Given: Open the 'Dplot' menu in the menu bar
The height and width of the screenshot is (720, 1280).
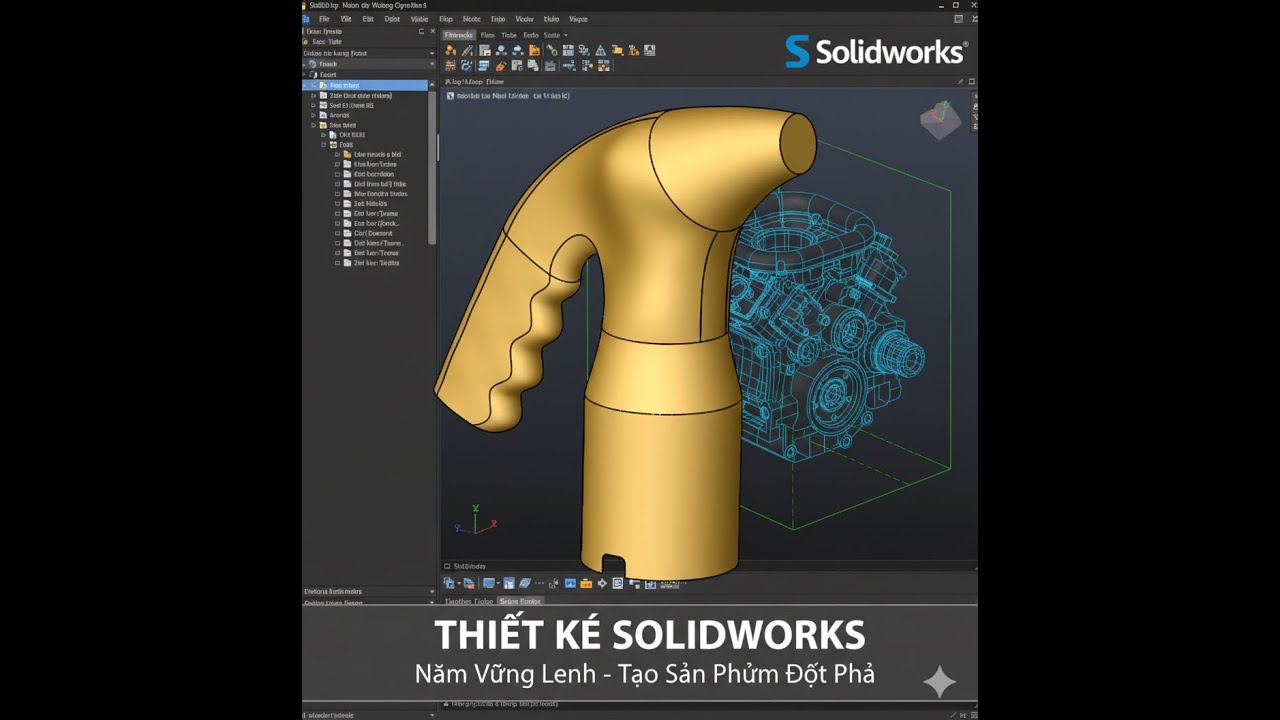Looking at the screenshot, I should (392, 19).
